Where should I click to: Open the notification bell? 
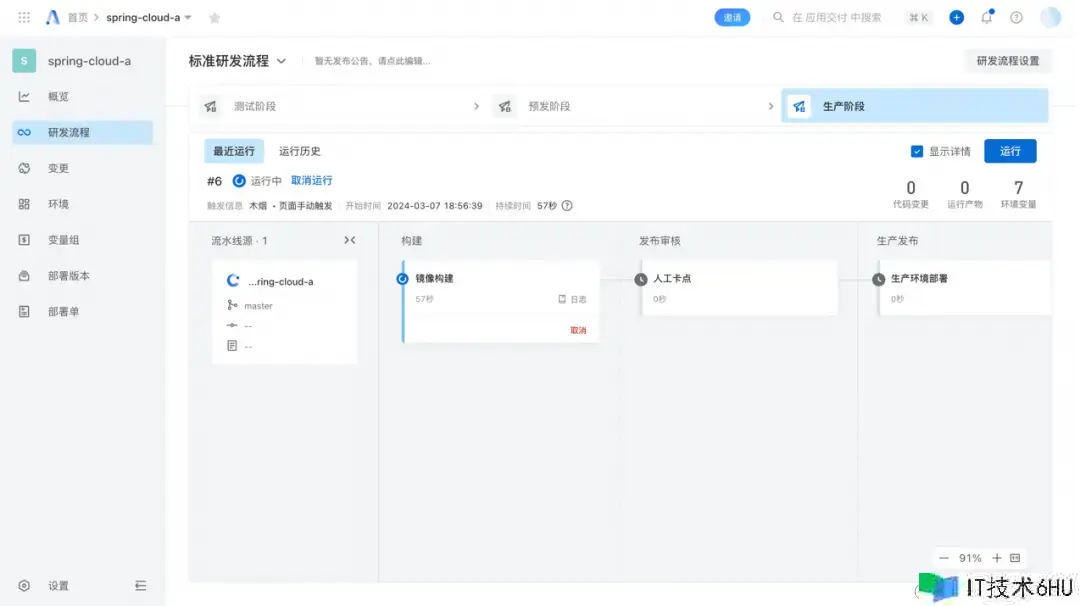point(987,17)
